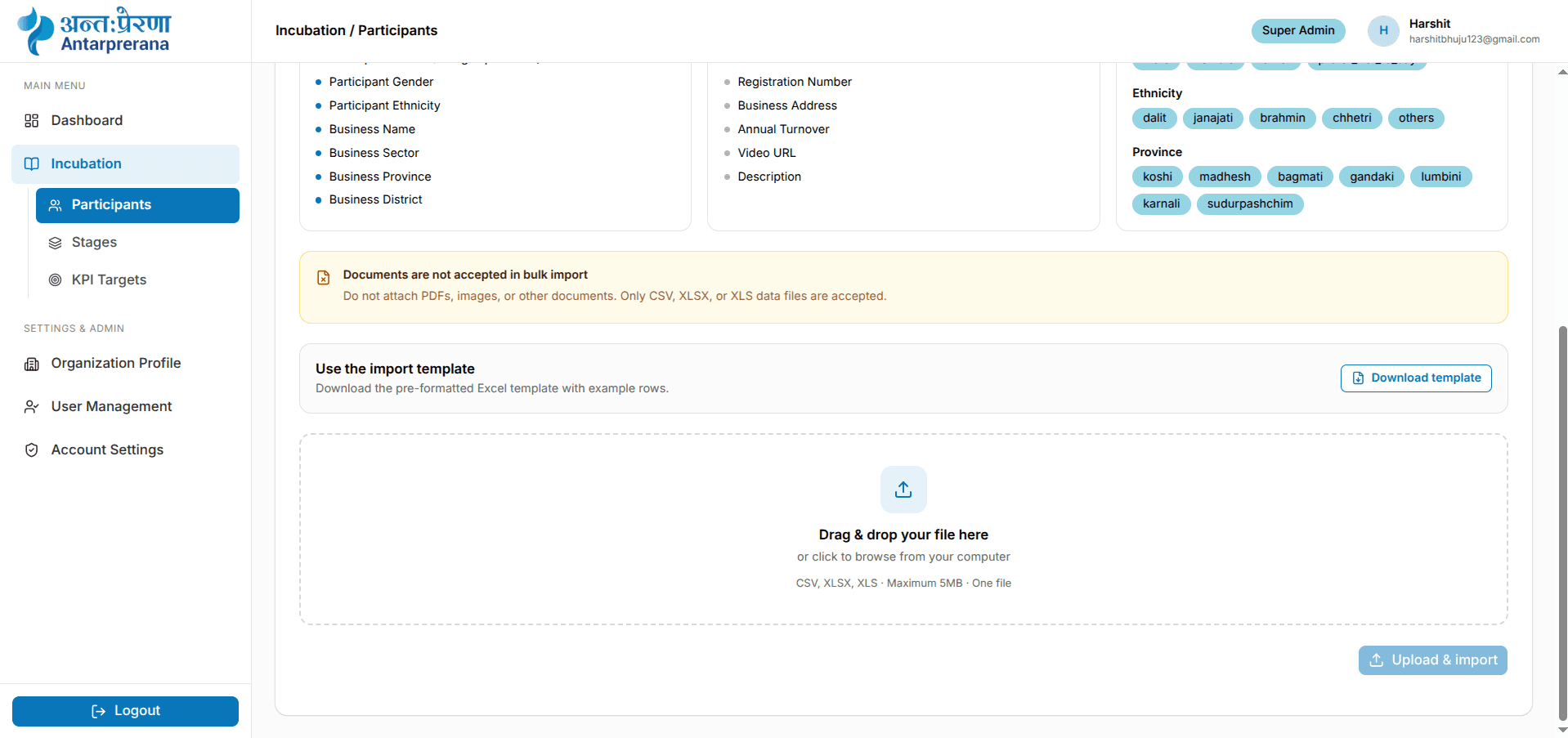Click the 'gandaki' province tag
1568x738 pixels.
pos(1372,177)
